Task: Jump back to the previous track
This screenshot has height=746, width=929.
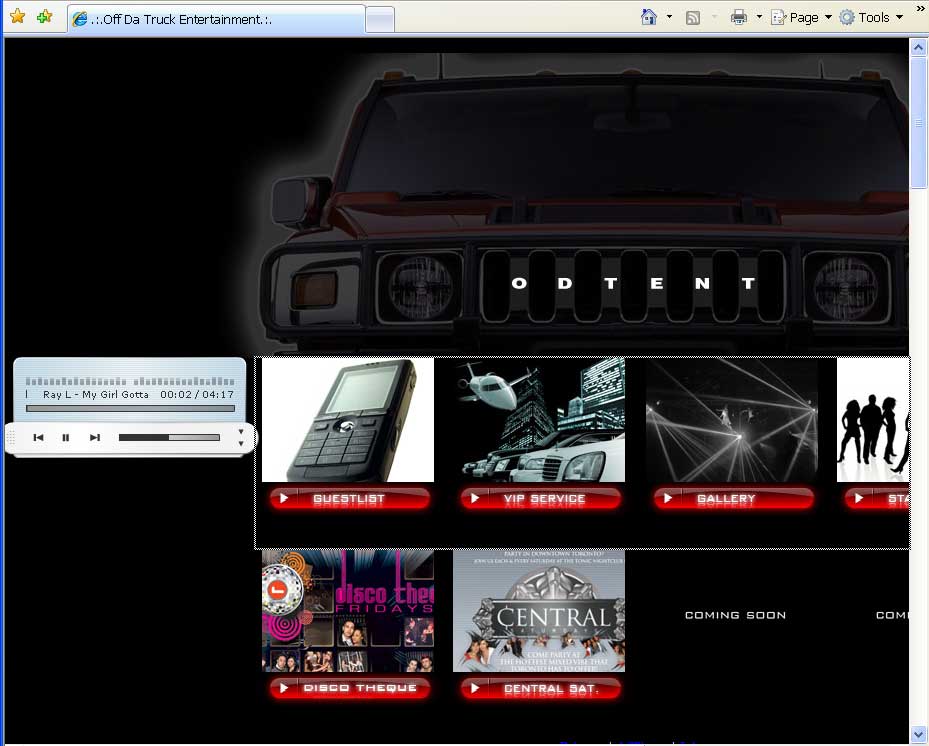Action: pyautogui.click(x=40, y=437)
